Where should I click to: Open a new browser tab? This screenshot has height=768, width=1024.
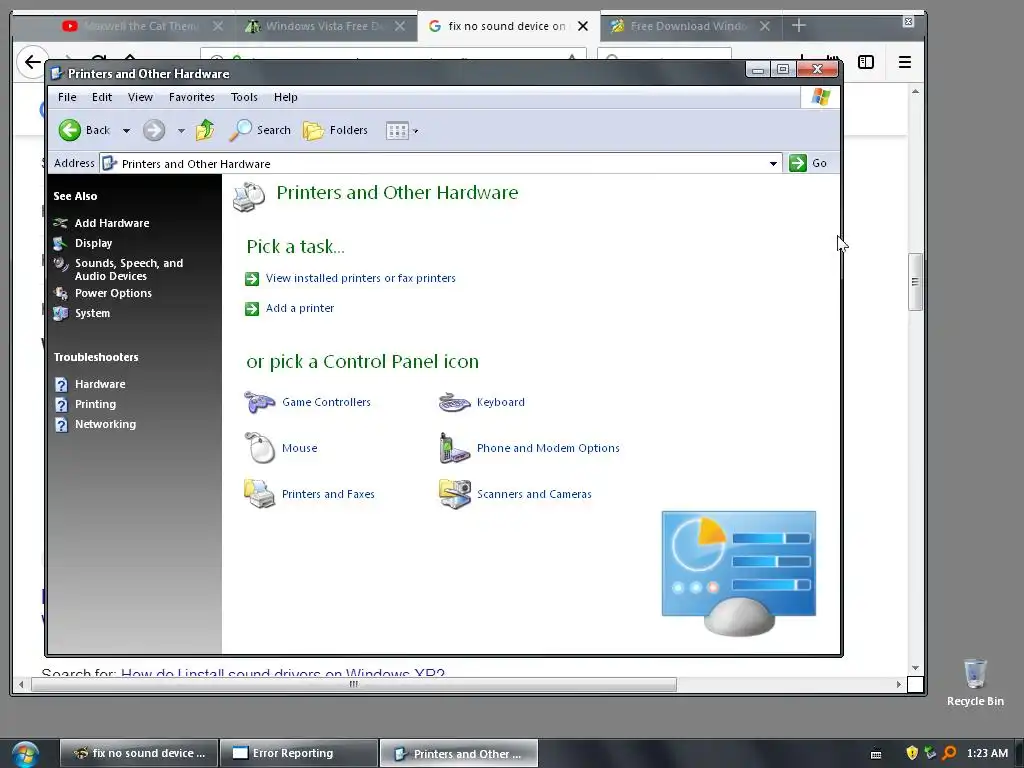coord(799,25)
